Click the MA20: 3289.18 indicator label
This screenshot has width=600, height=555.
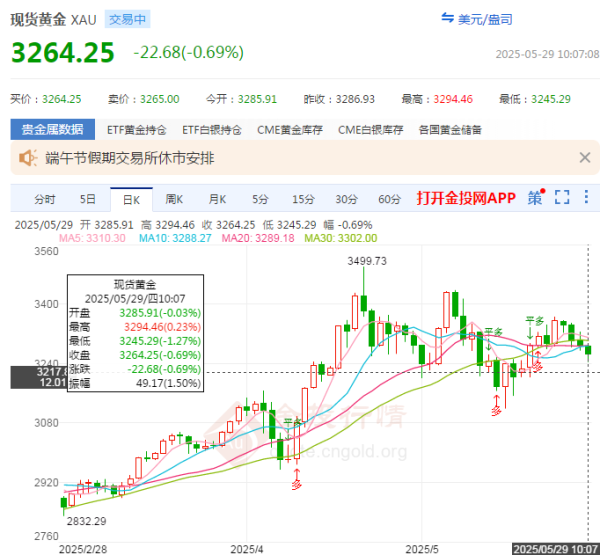tap(258, 238)
